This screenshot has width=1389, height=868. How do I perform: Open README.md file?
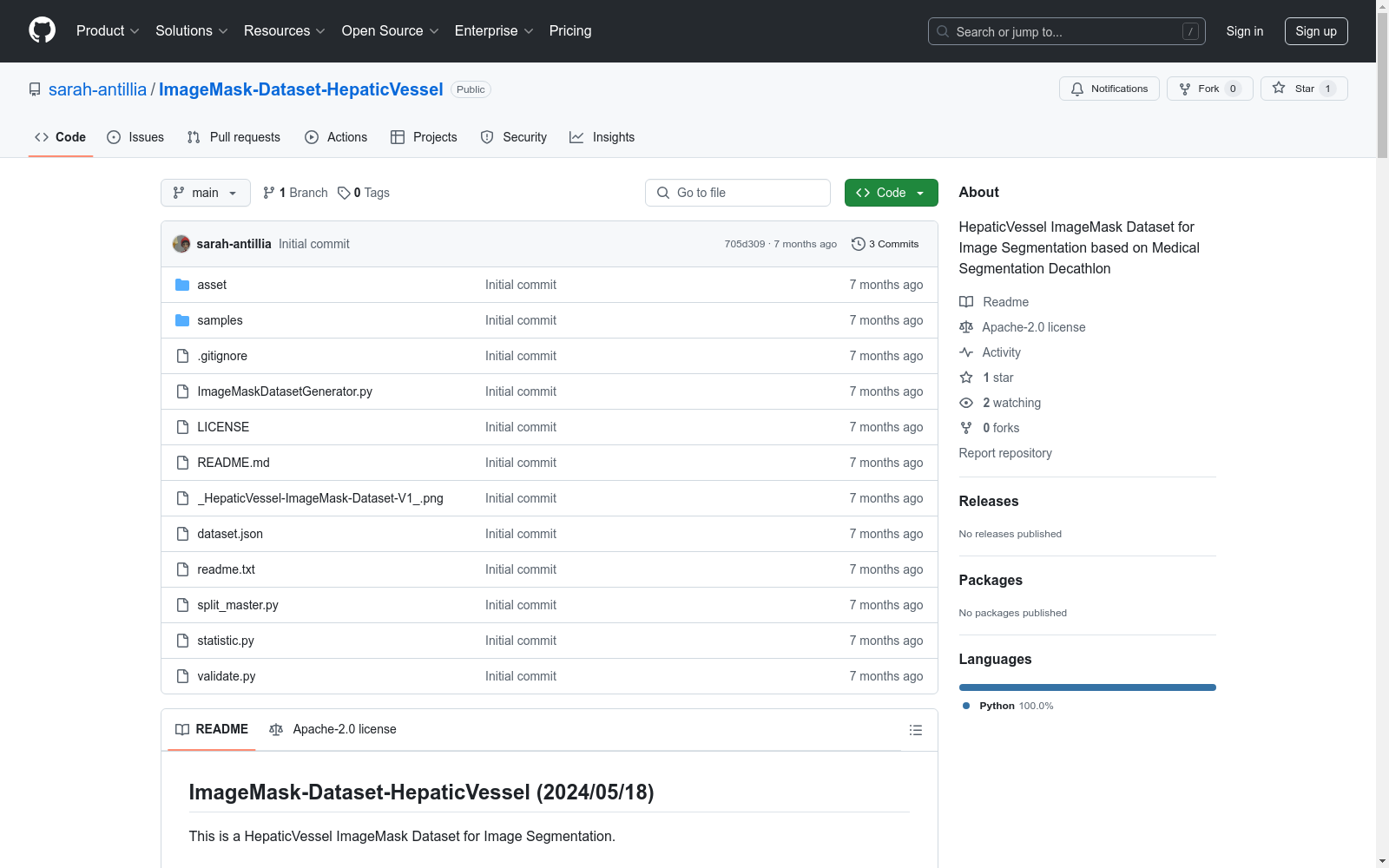click(234, 463)
